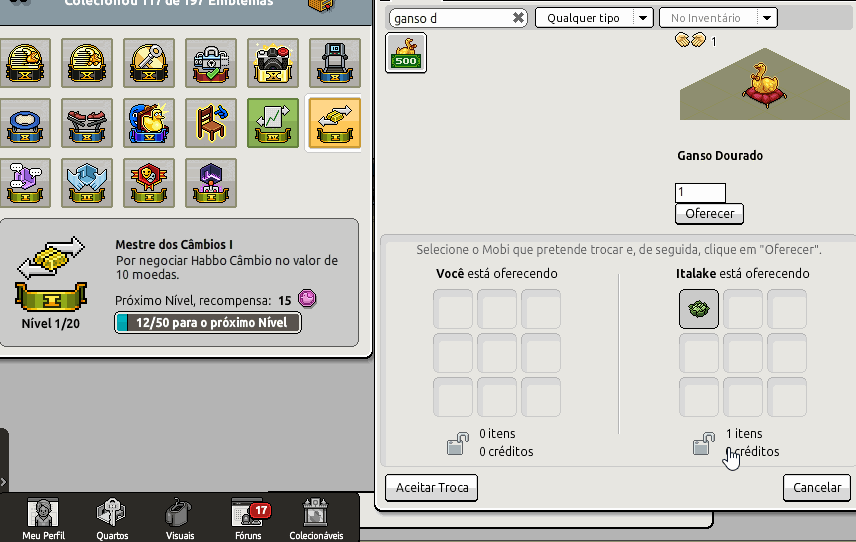
Task: Click the level progress bar 12/50
Action: coord(208,323)
